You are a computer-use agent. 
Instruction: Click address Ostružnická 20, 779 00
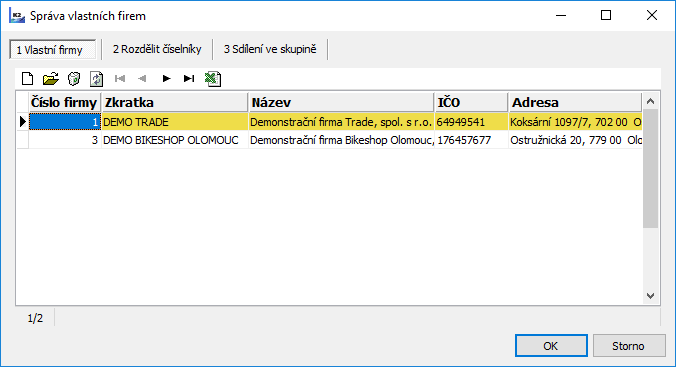coord(575,140)
